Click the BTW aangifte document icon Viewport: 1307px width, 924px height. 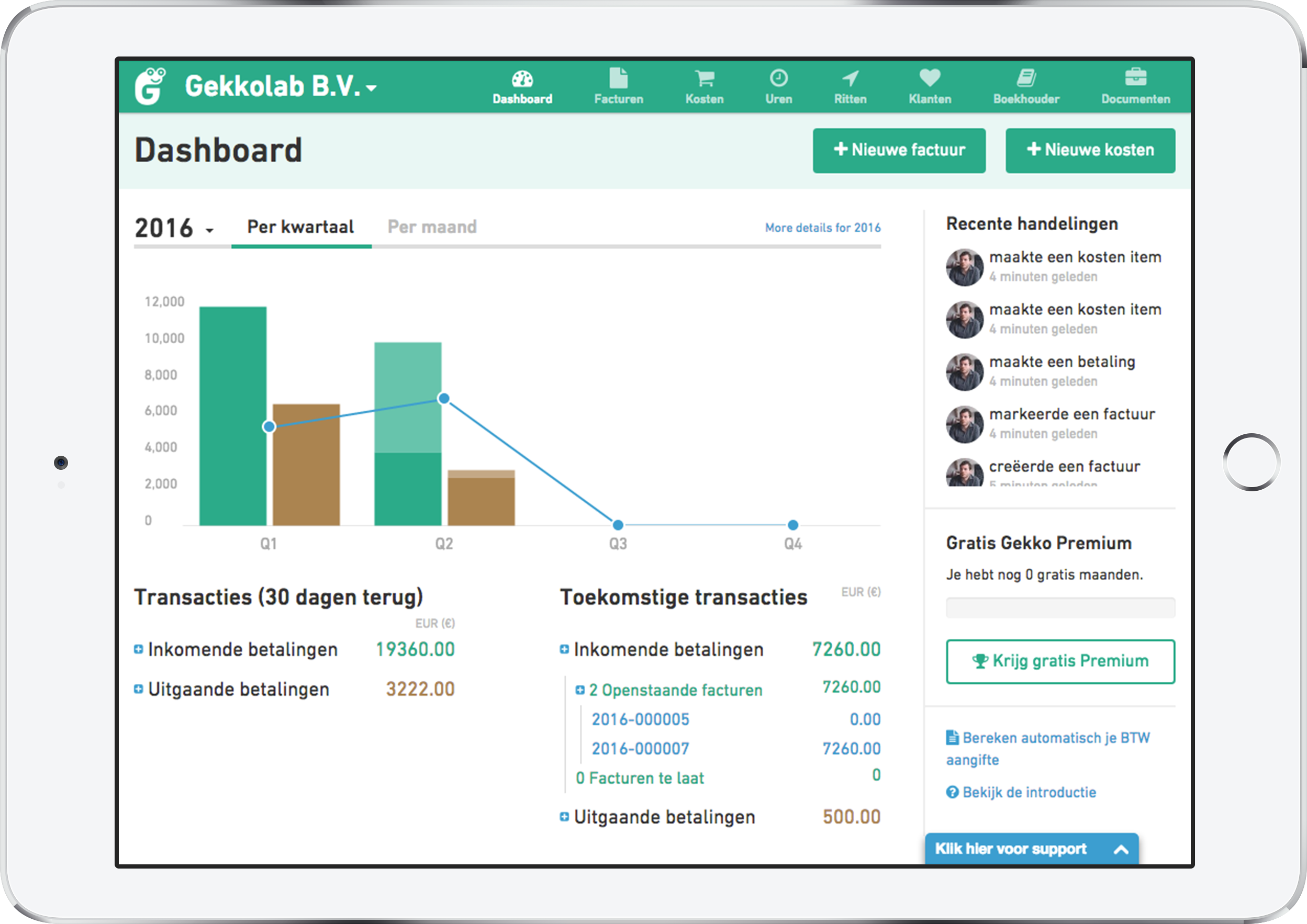point(952,737)
